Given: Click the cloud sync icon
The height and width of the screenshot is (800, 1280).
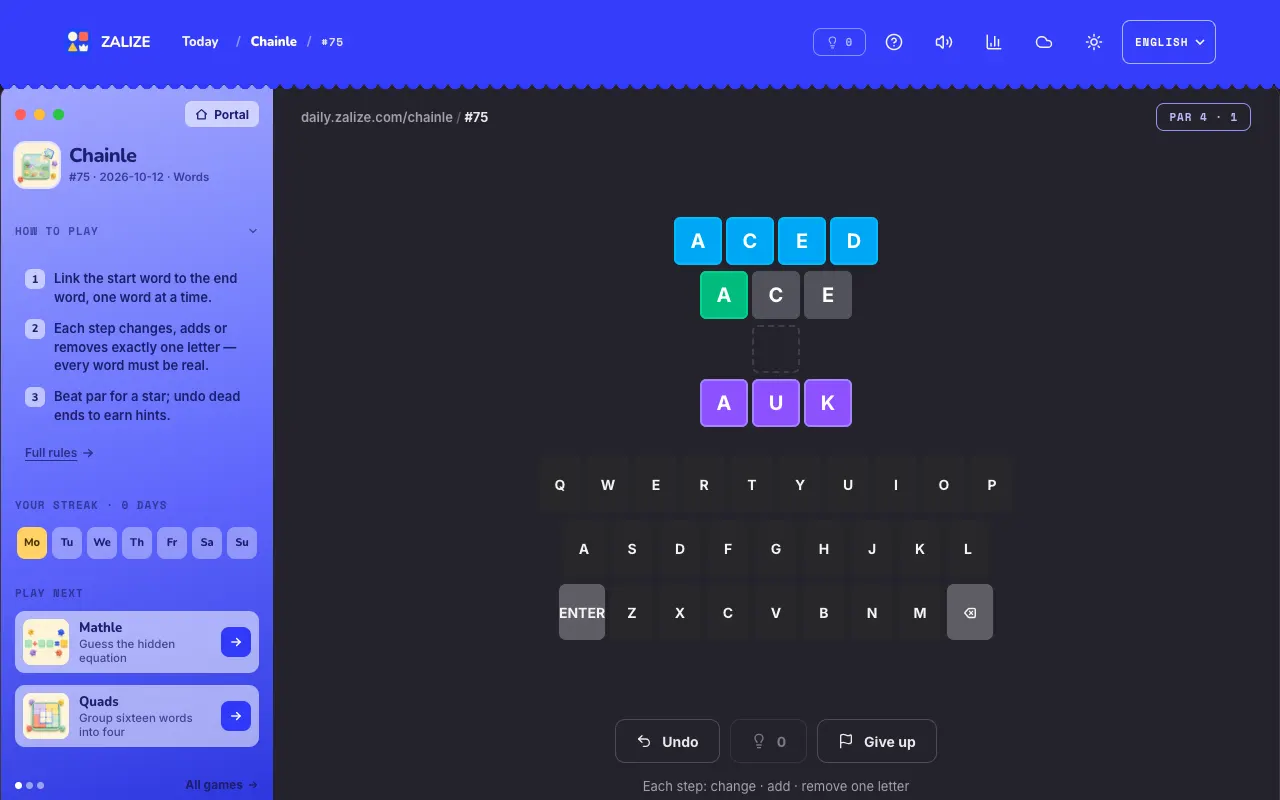Looking at the screenshot, I should click(x=1044, y=42).
